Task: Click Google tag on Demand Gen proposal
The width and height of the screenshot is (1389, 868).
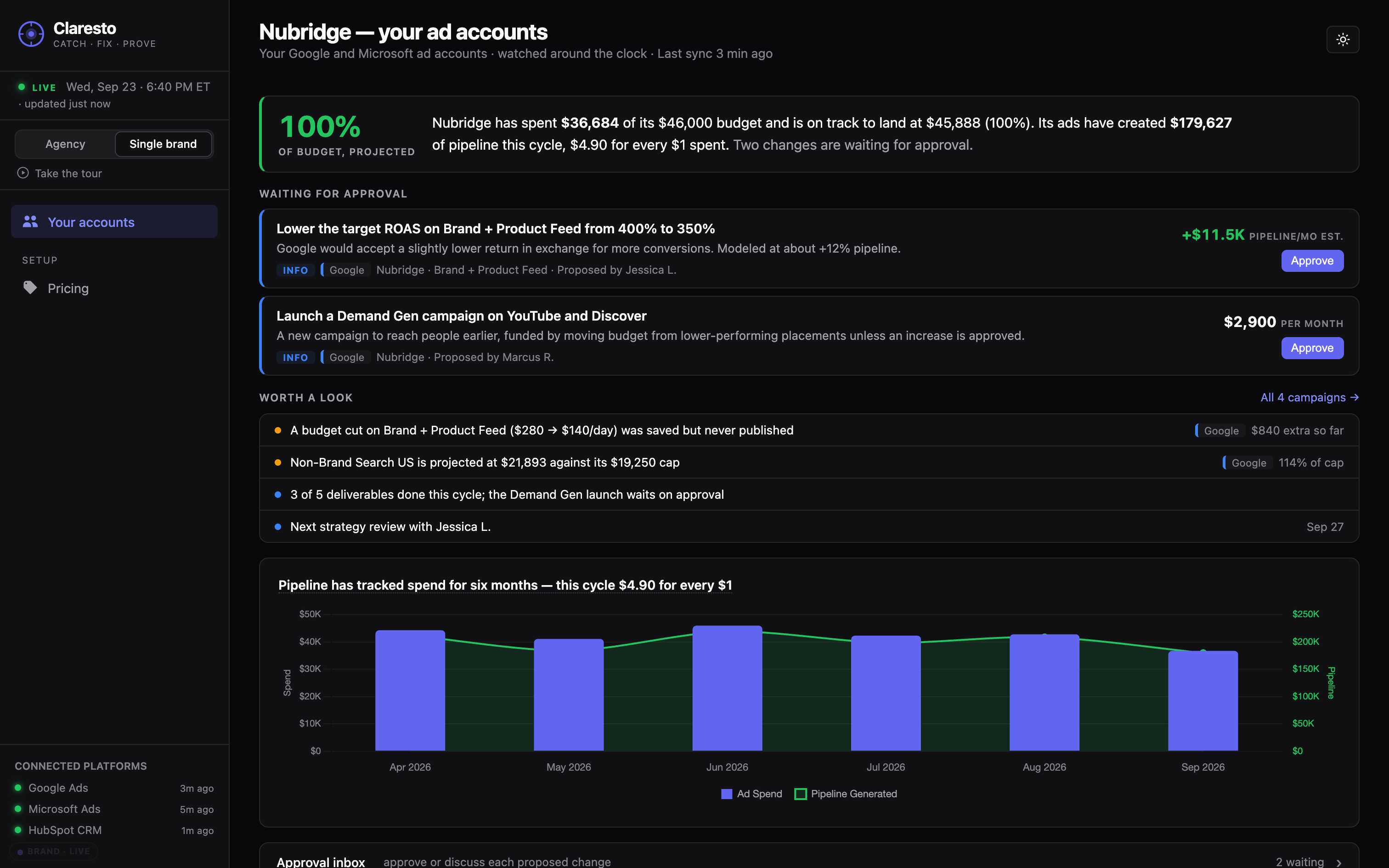Action: pyautogui.click(x=345, y=357)
